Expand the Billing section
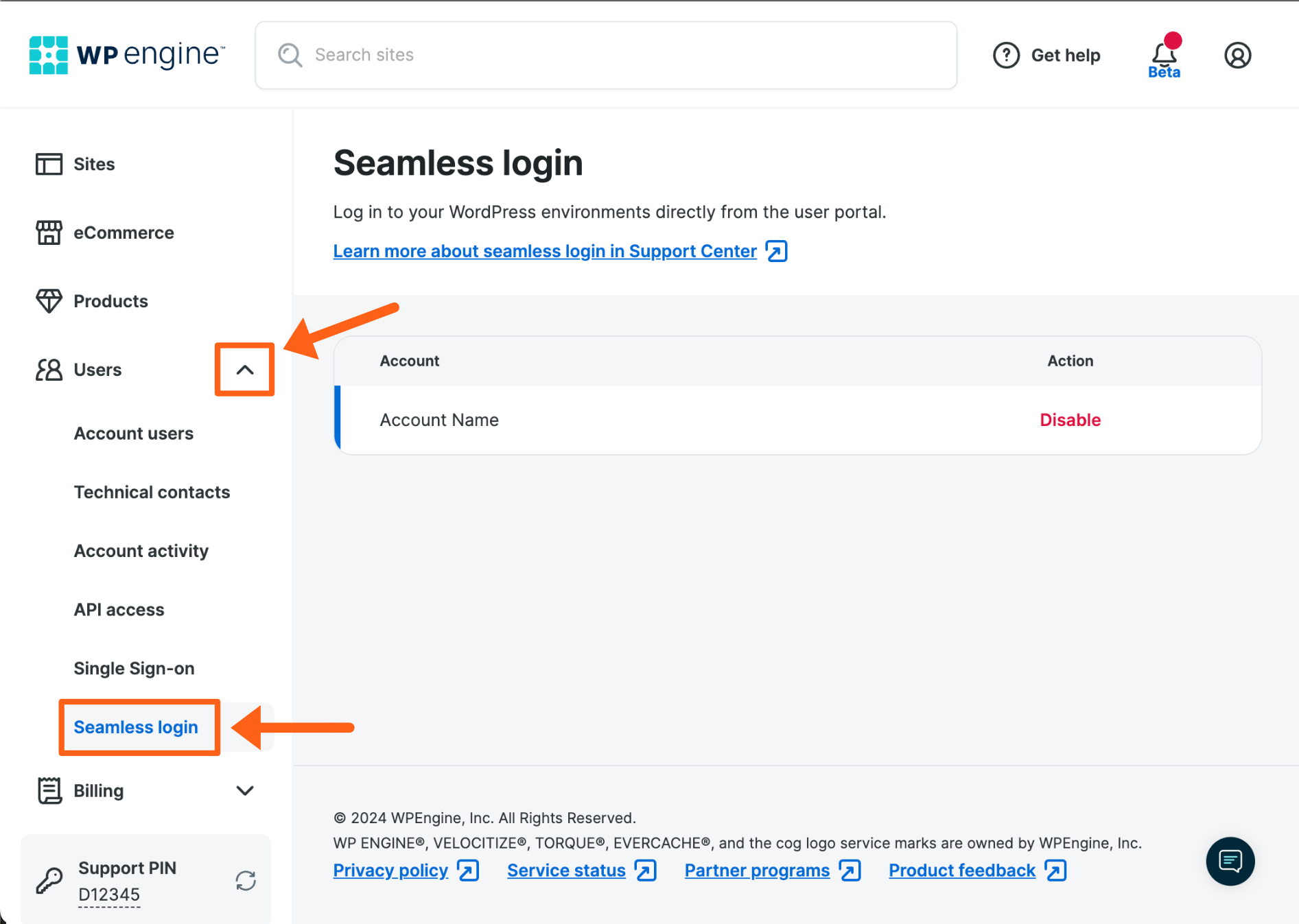 (x=245, y=790)
